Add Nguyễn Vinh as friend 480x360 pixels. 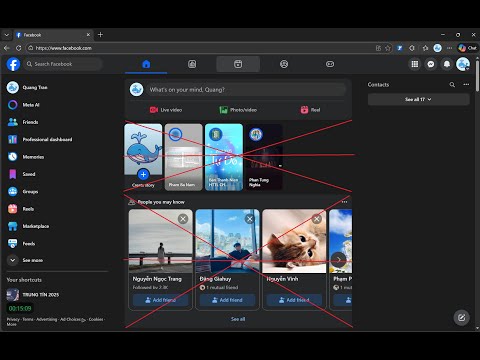coord(294,300)
